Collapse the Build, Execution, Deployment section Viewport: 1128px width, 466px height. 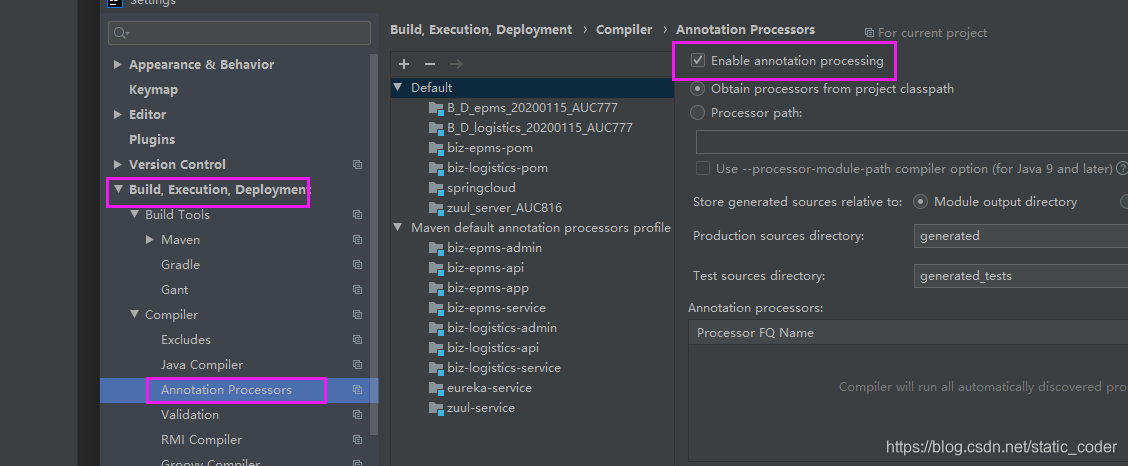point(118,189)
